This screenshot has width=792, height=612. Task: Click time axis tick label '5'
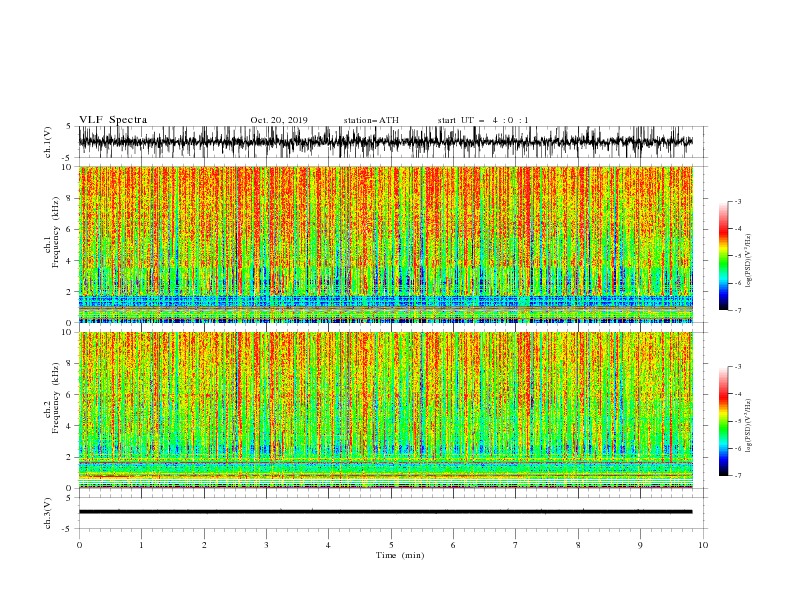(391, 545)
